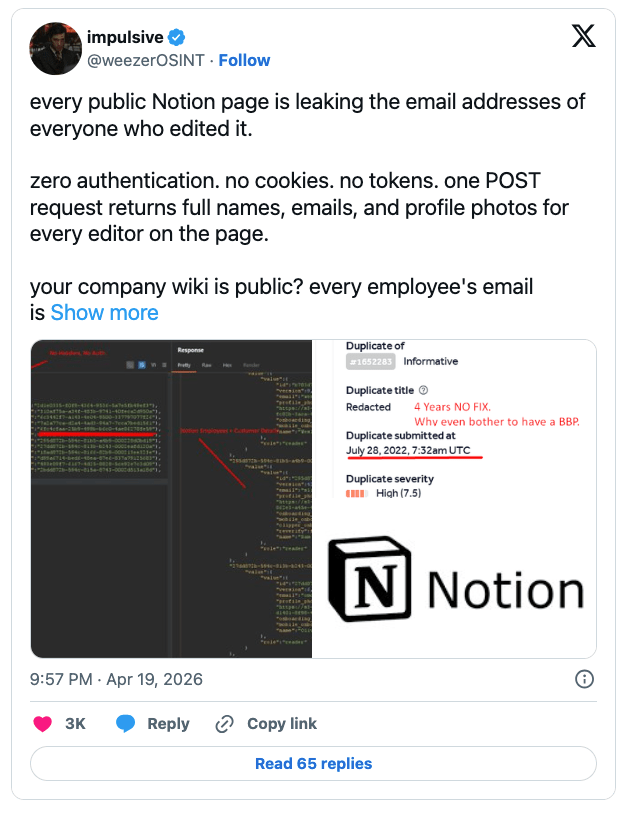Click the blue verified badge

pos(176,37)
